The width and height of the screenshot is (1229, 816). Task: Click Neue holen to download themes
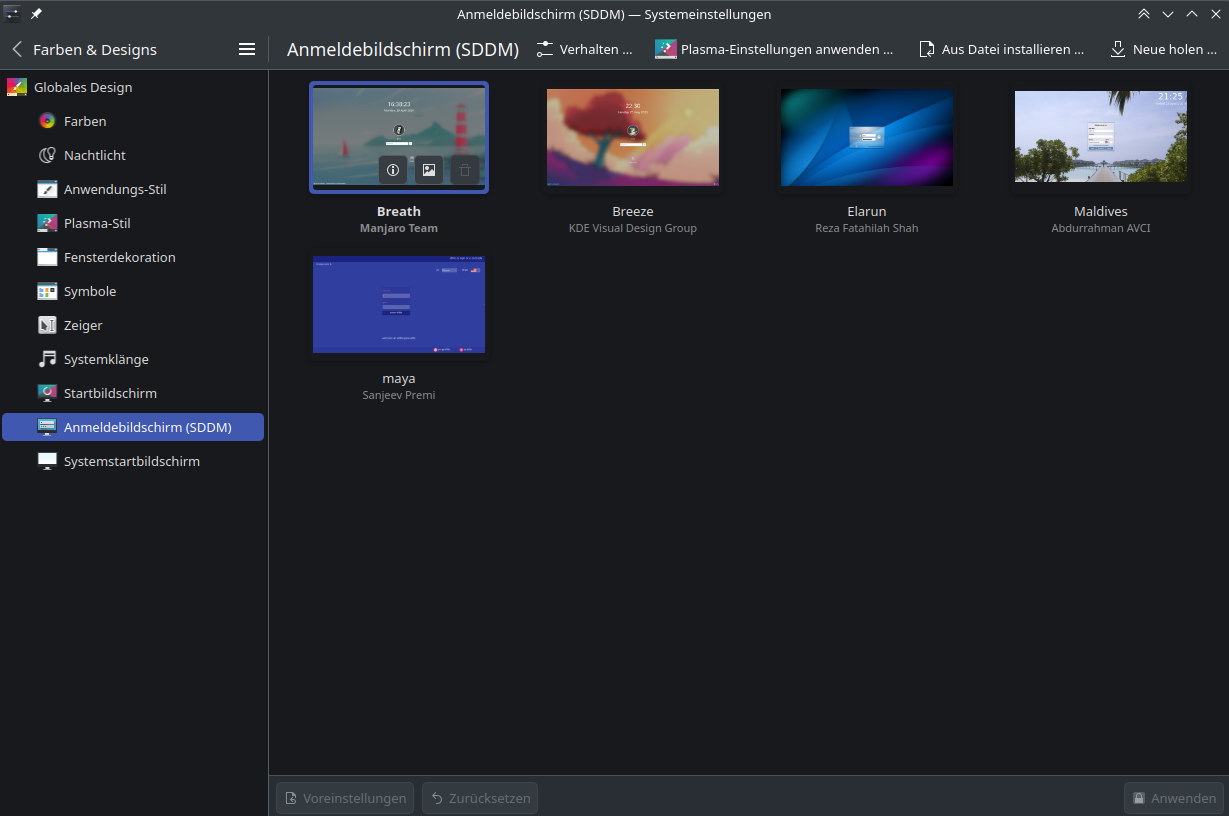pyautogui.click(x=1164, y=49)
